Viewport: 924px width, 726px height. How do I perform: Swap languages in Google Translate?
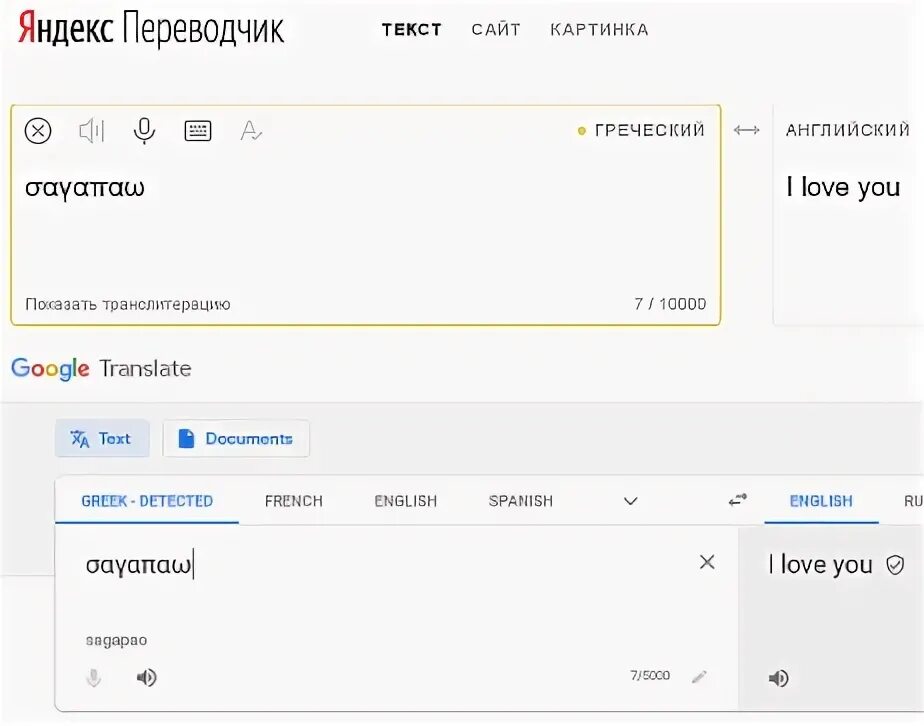pos(737,500)
